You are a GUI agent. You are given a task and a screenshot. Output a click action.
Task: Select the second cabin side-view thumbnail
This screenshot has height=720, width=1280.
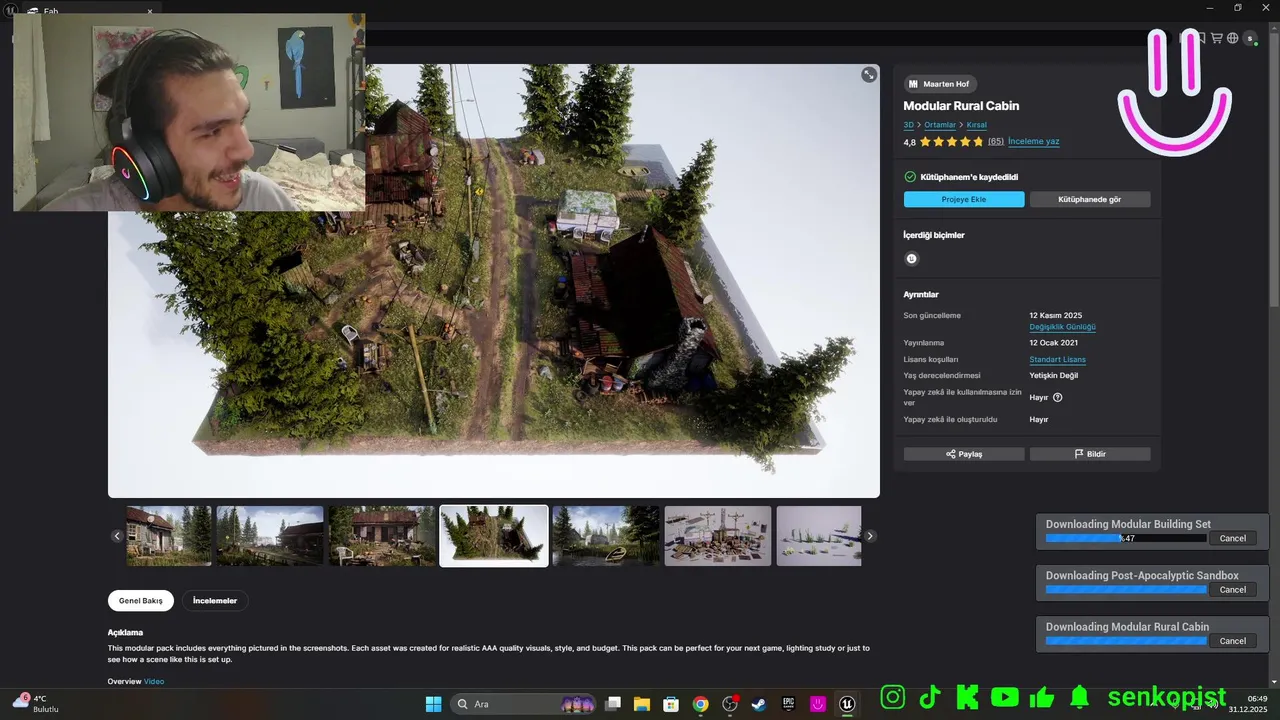click(x=270, y=536)
